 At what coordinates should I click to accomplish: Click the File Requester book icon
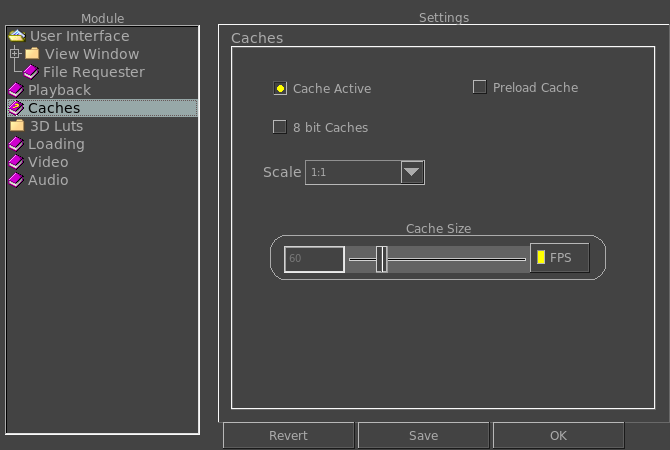(31, 72)
